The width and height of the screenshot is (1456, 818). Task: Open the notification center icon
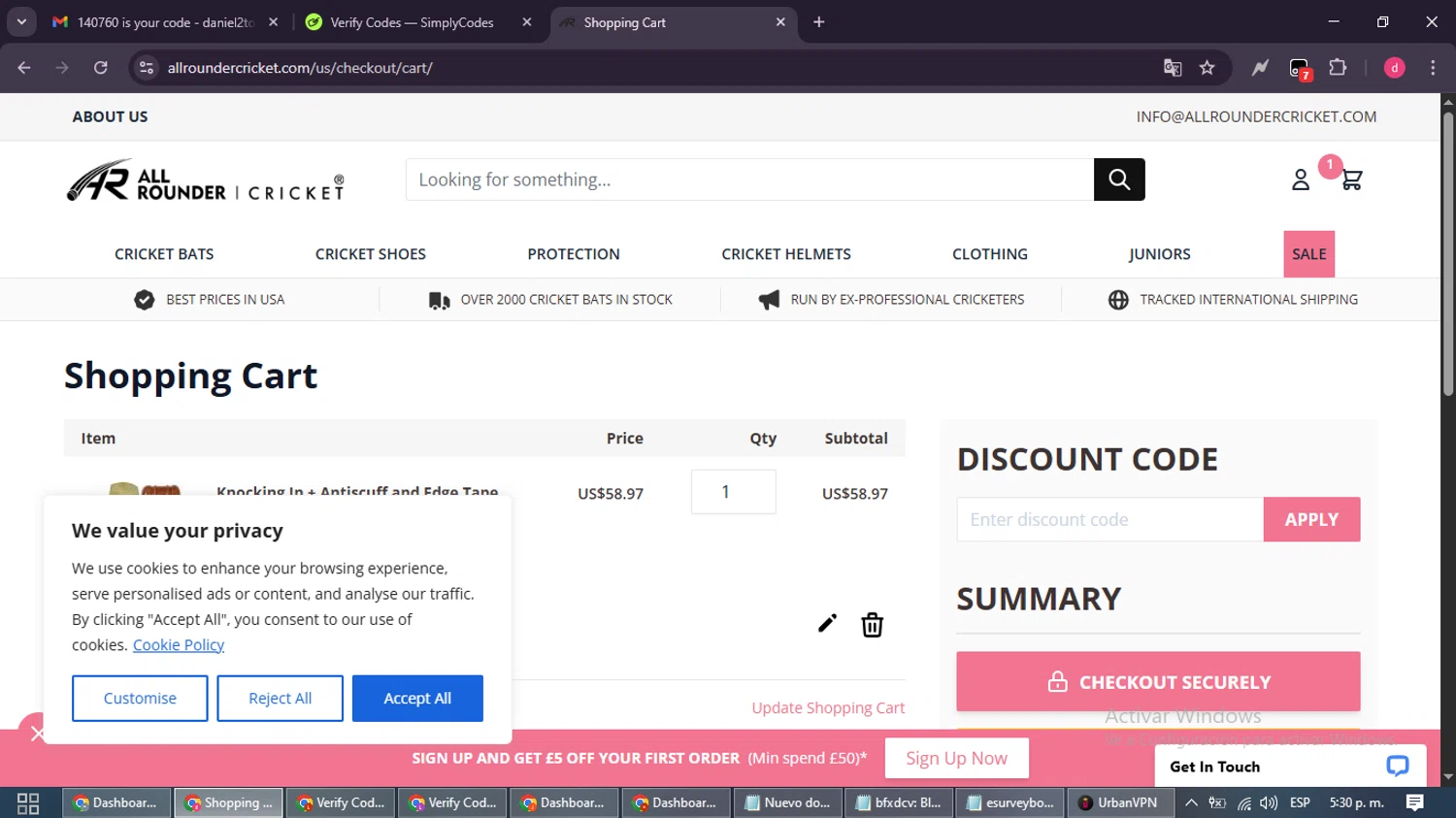pyautogui.click(x=1415, y=802)
